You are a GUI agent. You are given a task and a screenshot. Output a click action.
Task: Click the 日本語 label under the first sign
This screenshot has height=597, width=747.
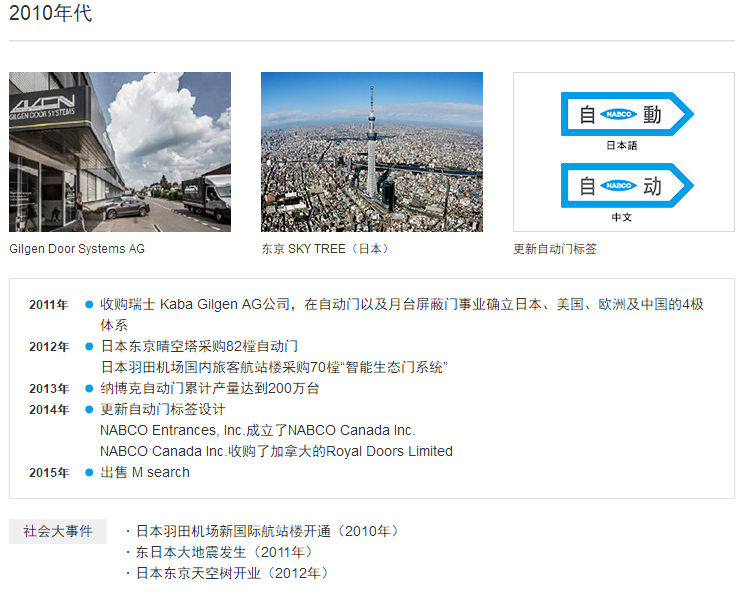(622, 145)
